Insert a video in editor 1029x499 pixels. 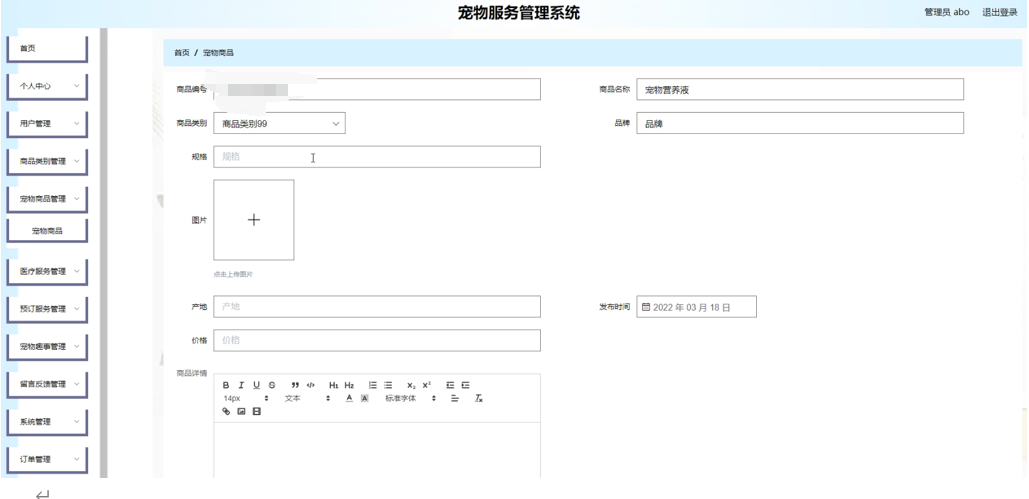tap(257, 412)
